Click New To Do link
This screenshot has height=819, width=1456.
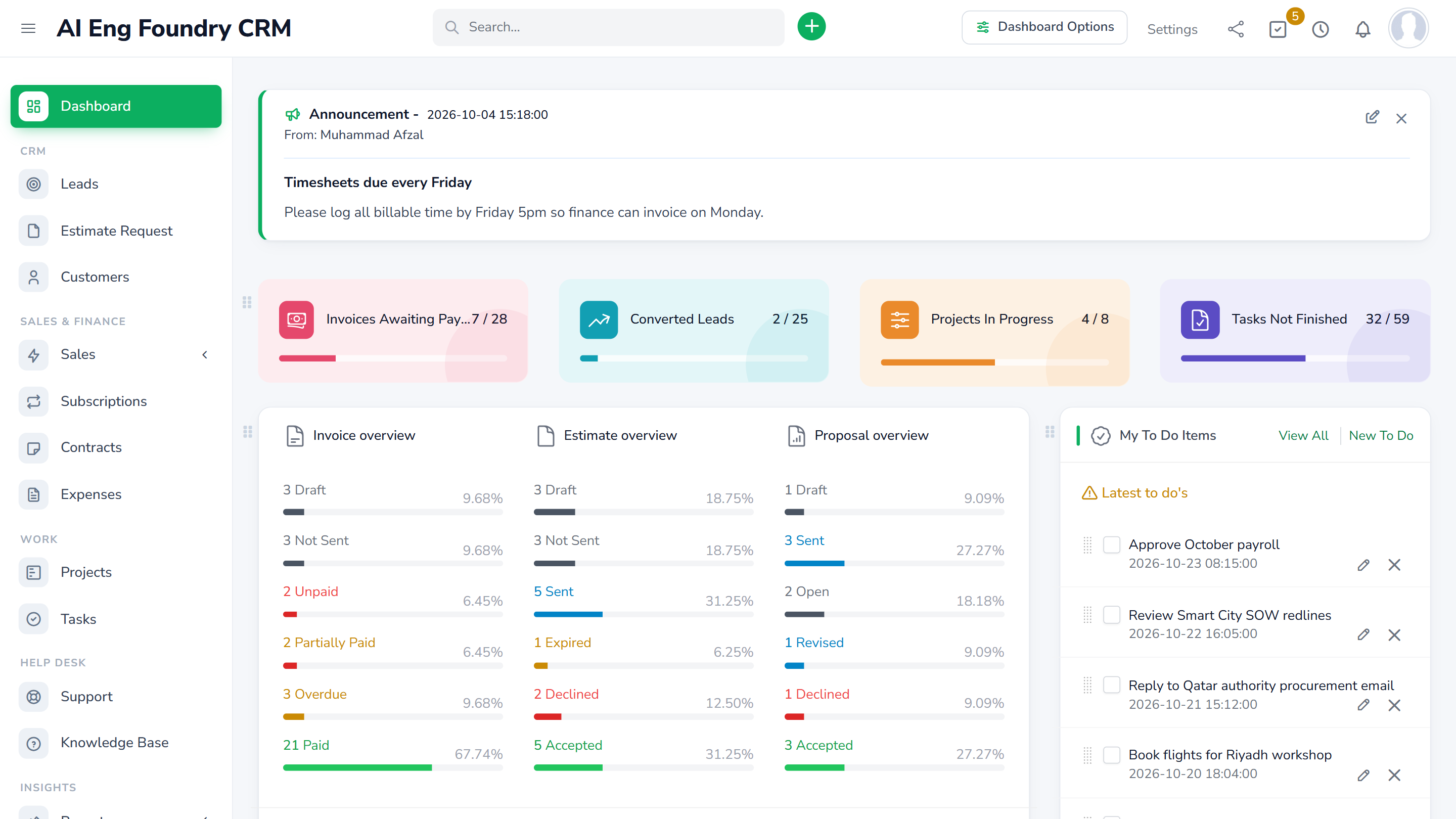[x=1381, y=435]
